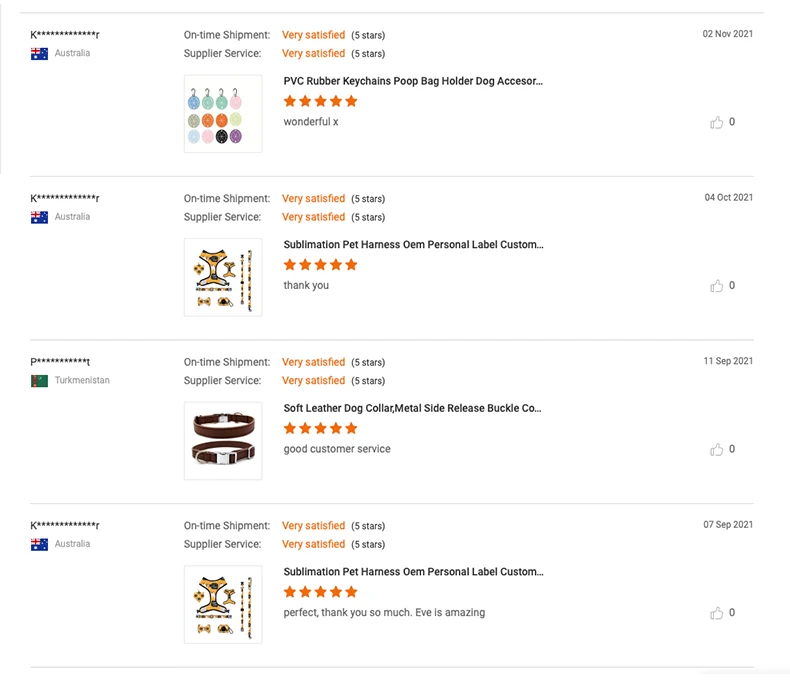Thumbs-up the "Eve is amazing" review
The height and width of the screenshot is (693, 790).
point(716,613)
